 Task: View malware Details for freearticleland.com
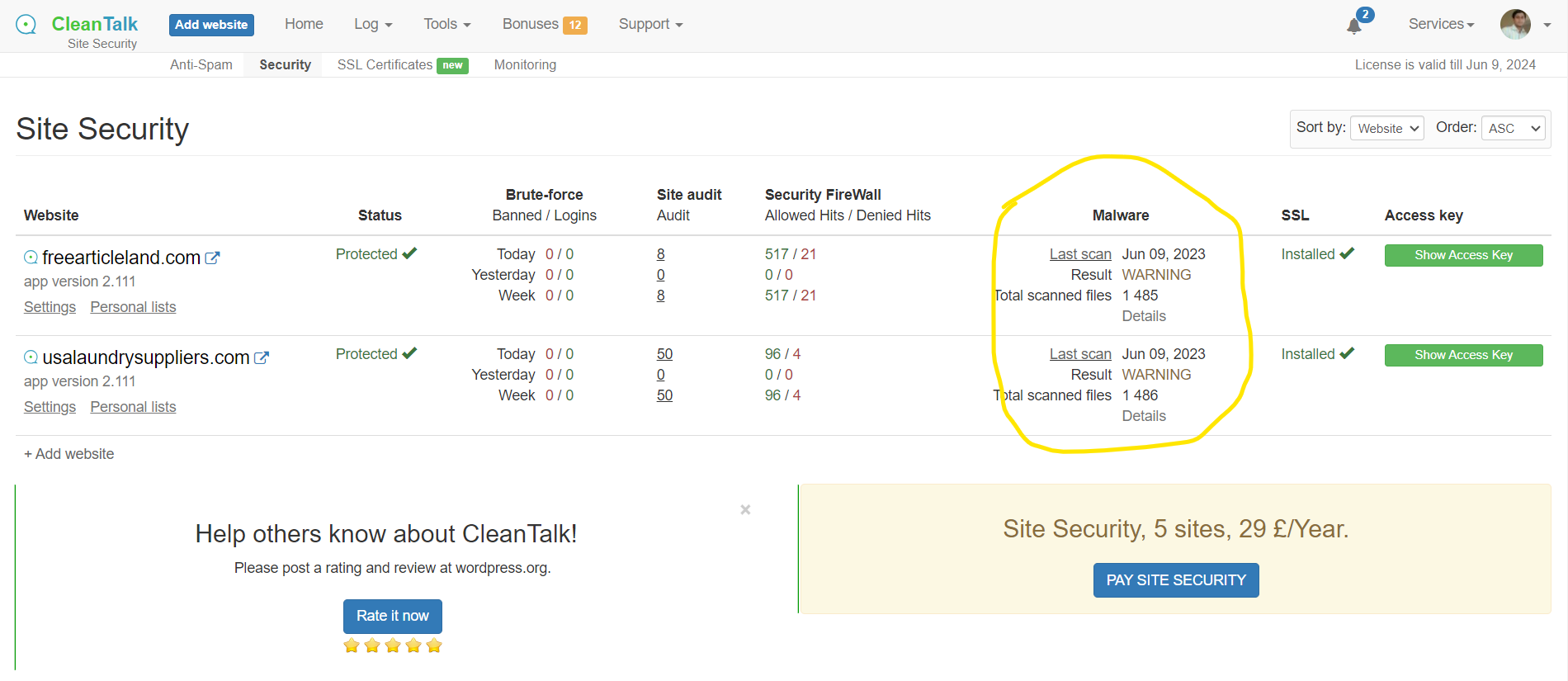pos(1144,316)
